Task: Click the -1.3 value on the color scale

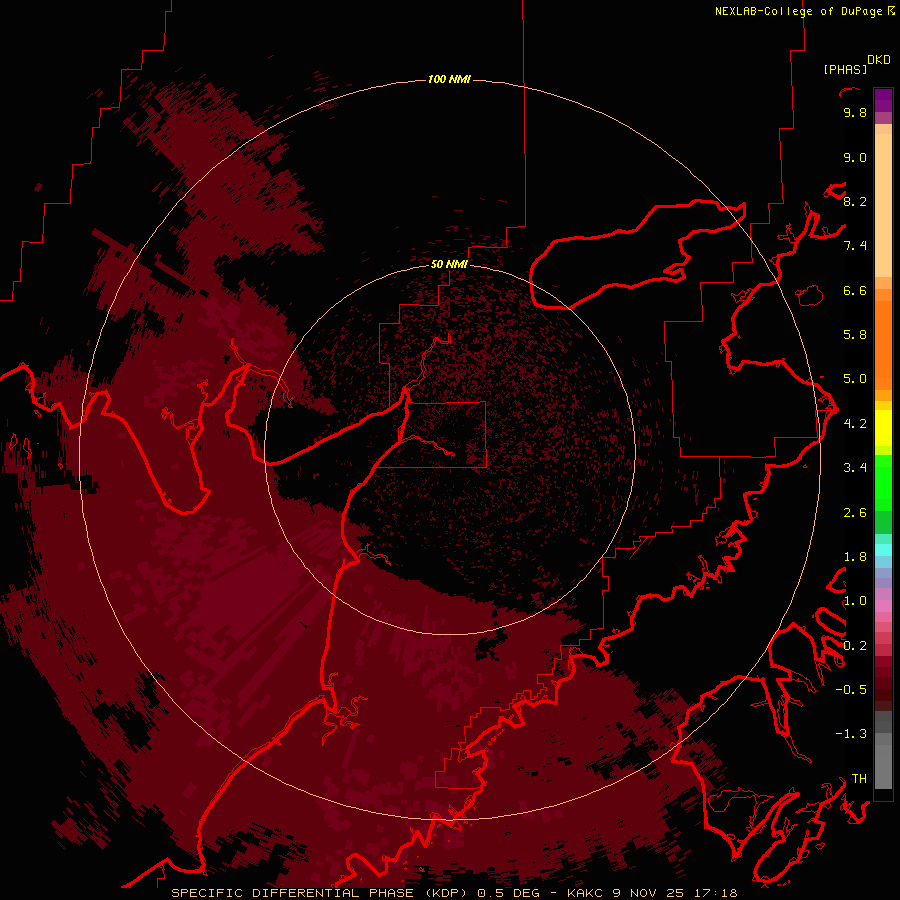Action: 851,734
